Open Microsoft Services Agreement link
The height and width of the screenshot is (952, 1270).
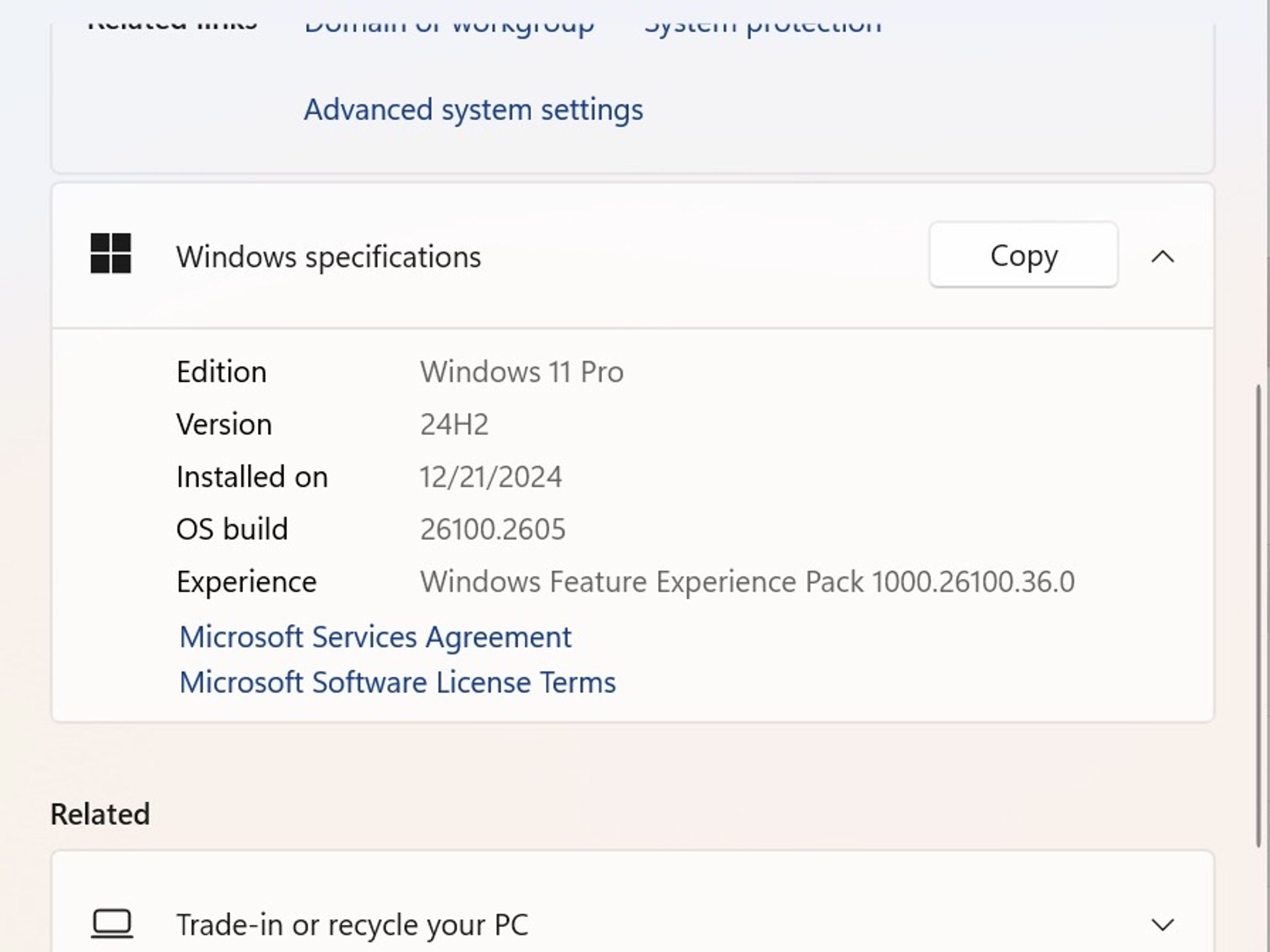[x=375, y=637]
